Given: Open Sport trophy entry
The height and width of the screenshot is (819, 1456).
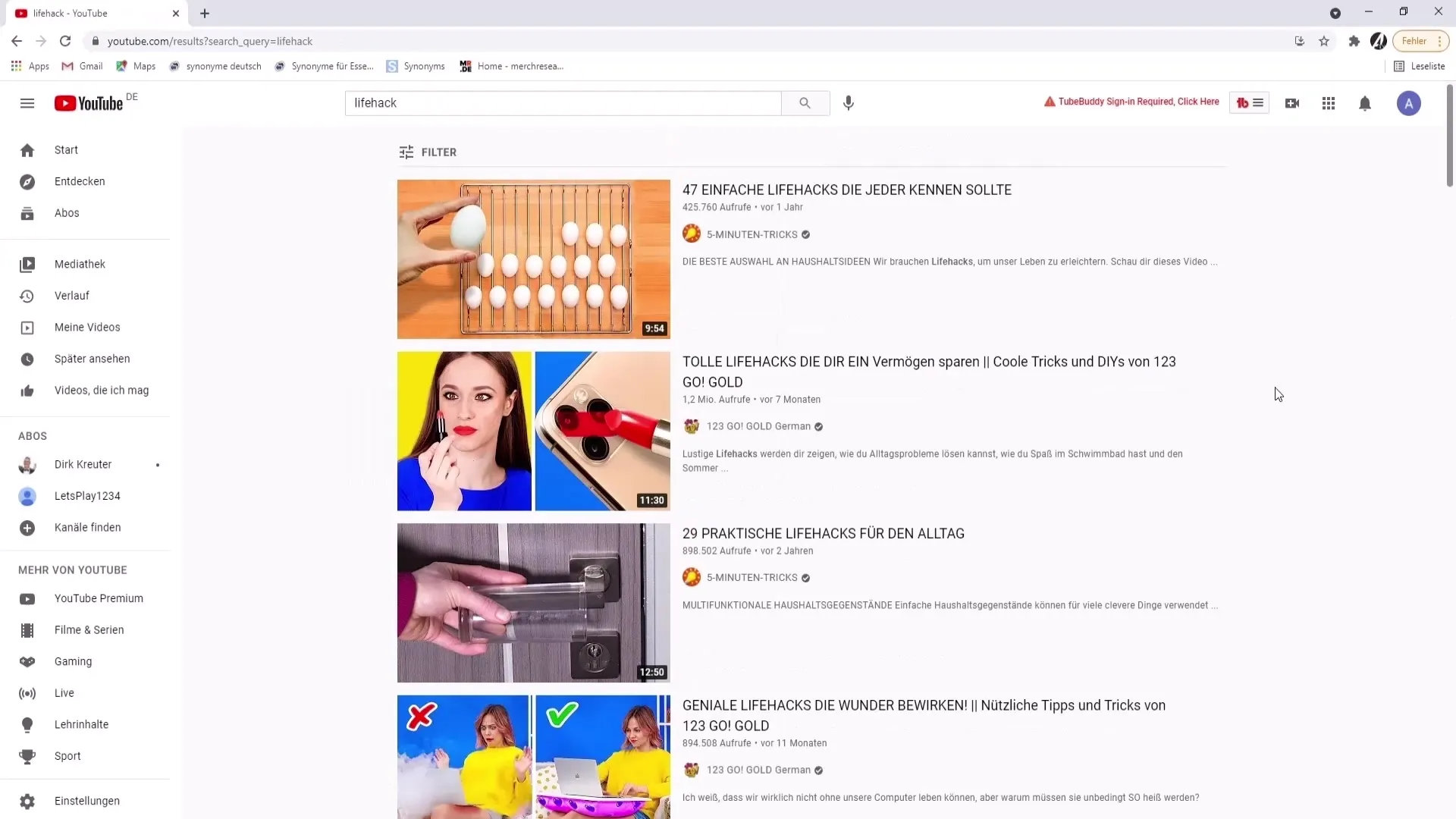Looking at the screenshot, I should click(x=85, y=756).
